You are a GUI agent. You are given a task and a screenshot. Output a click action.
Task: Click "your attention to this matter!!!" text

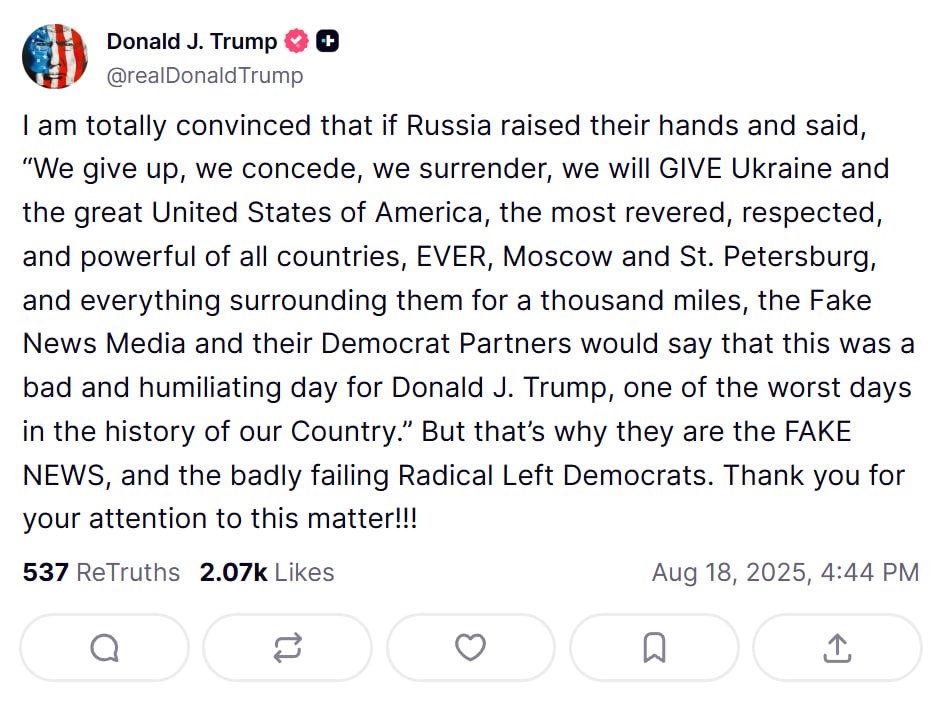(x=220, y=519)
